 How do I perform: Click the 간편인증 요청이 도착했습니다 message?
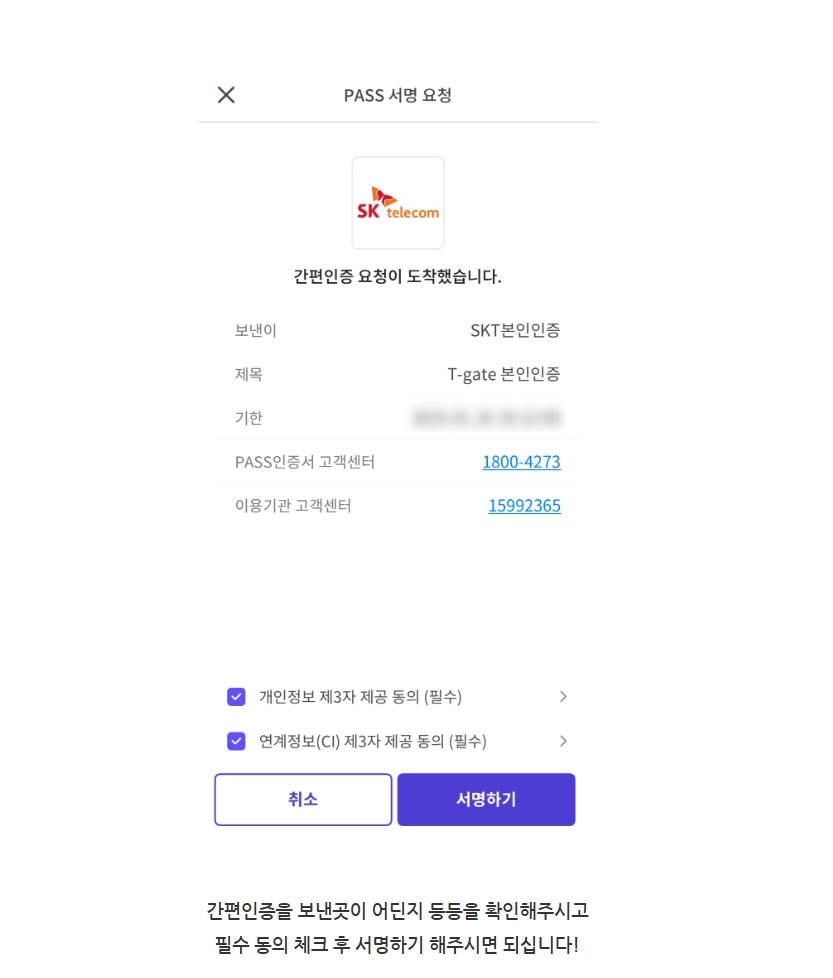pos(398,276)
